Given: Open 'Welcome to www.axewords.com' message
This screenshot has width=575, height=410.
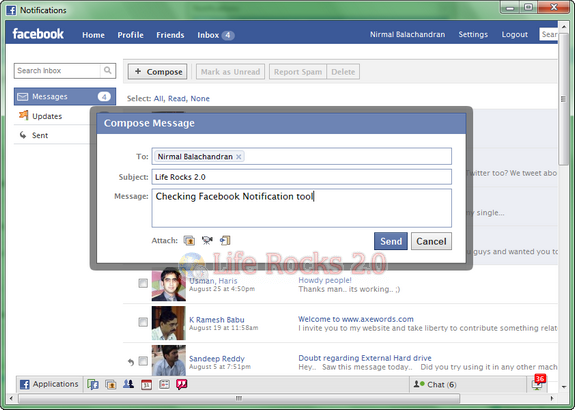Looking at the screenshot, I should coord(356,319).
